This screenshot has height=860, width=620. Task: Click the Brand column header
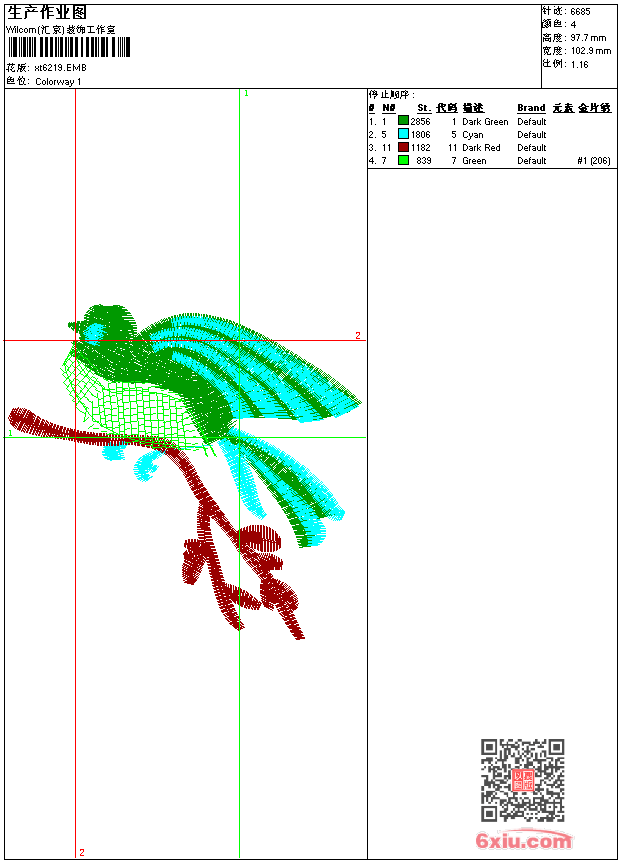[531, 108]
